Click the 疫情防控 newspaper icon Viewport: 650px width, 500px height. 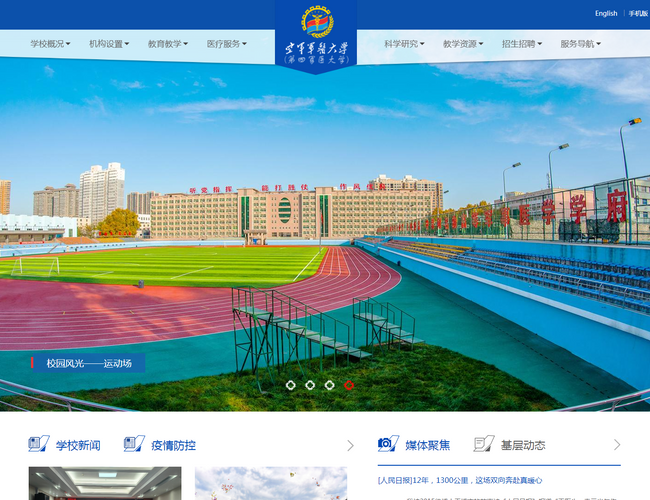click(x=134, y=444)
